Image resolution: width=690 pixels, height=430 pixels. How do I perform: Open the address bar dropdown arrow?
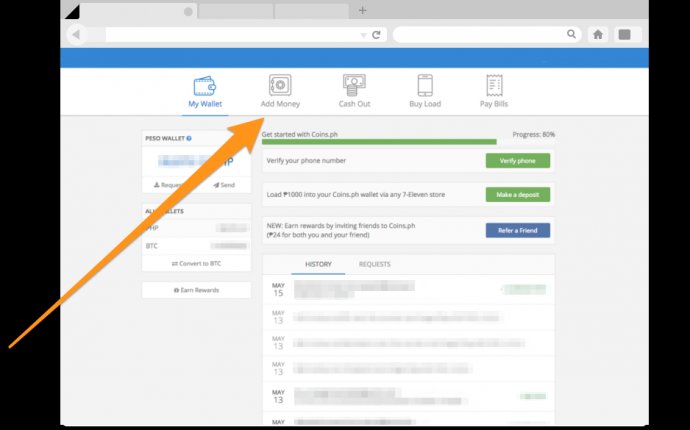(x=363, y=35)
